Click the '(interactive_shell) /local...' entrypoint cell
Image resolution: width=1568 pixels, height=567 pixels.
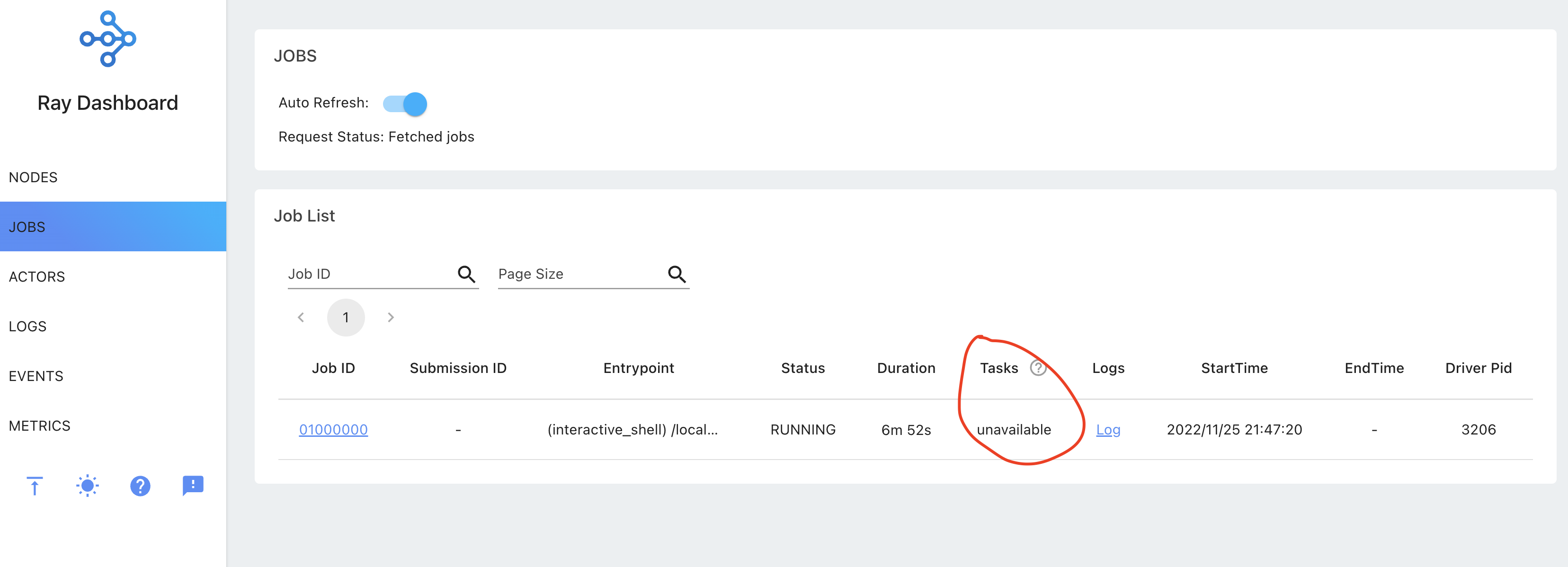pos(633,429)
